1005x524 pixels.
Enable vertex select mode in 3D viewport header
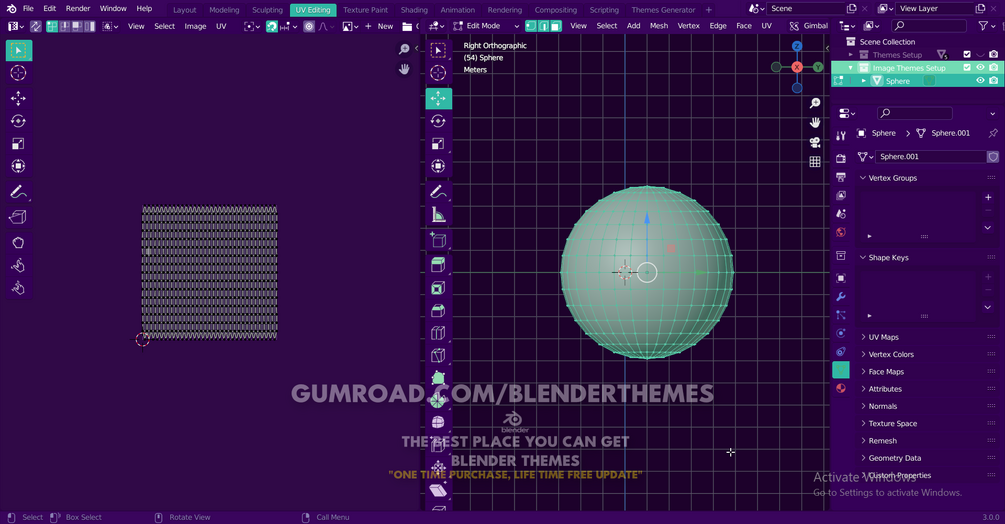[x=531, y=26]
